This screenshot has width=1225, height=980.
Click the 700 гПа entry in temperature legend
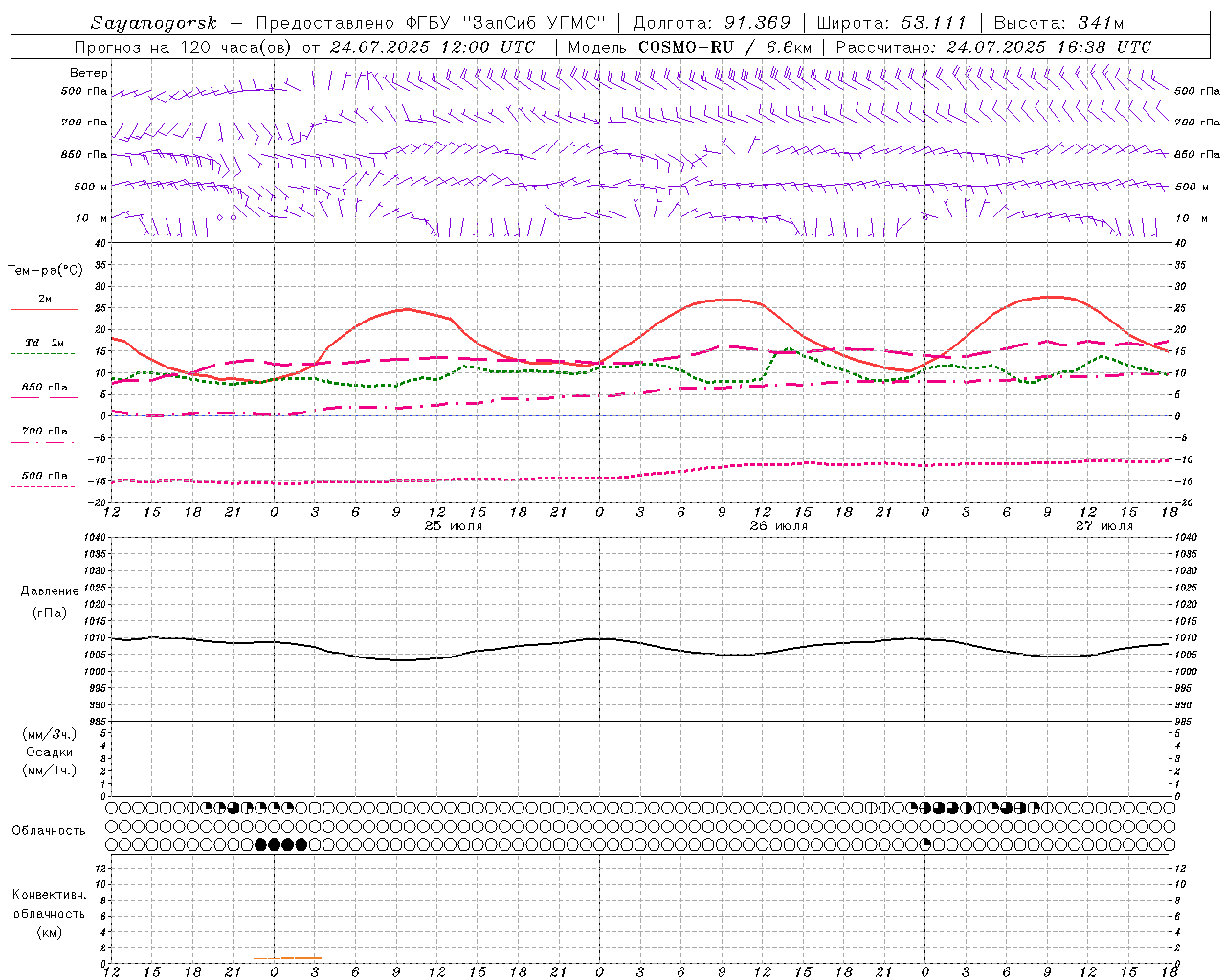(x=45, y=432)
